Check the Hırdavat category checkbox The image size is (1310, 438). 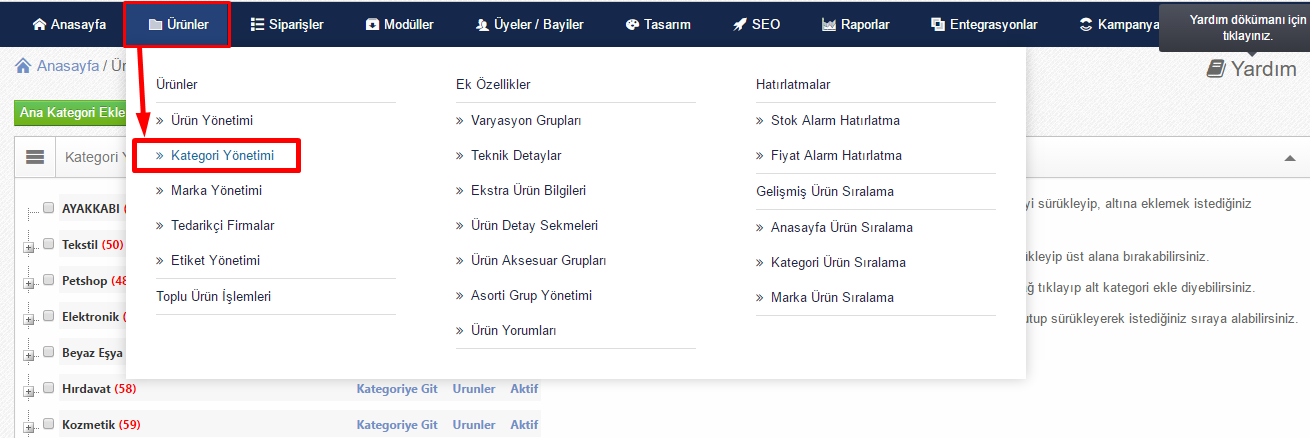pyautogui.click(x=48, y=387)
